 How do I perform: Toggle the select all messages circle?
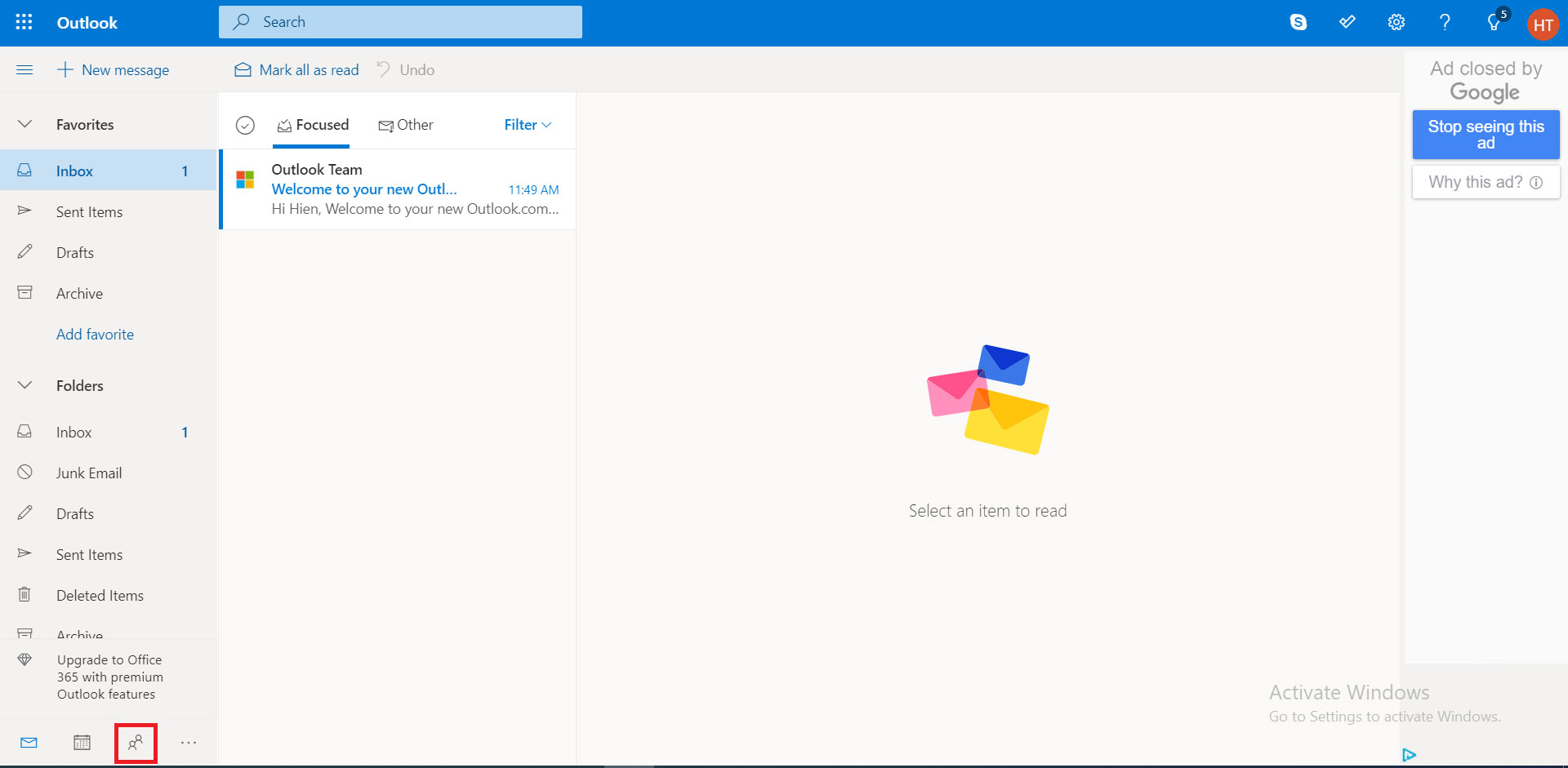pos(245,125)
